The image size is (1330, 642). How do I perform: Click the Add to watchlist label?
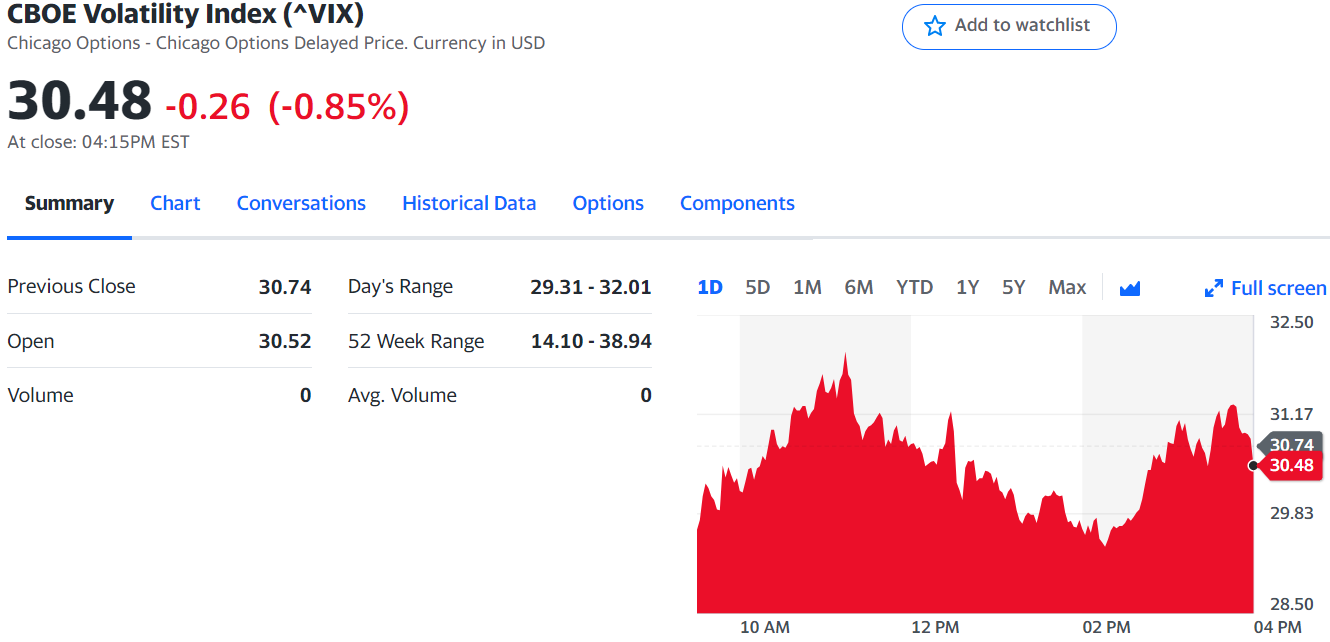1022,25
